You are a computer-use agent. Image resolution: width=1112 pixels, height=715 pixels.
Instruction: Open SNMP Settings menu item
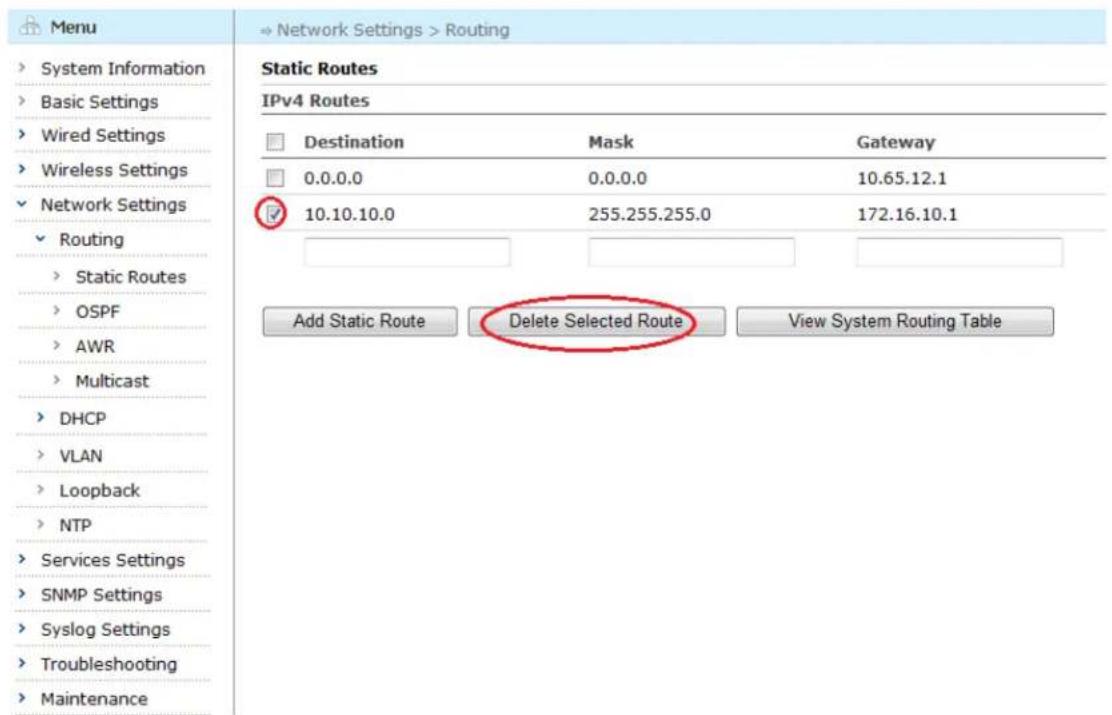click(x=101, y=595)
